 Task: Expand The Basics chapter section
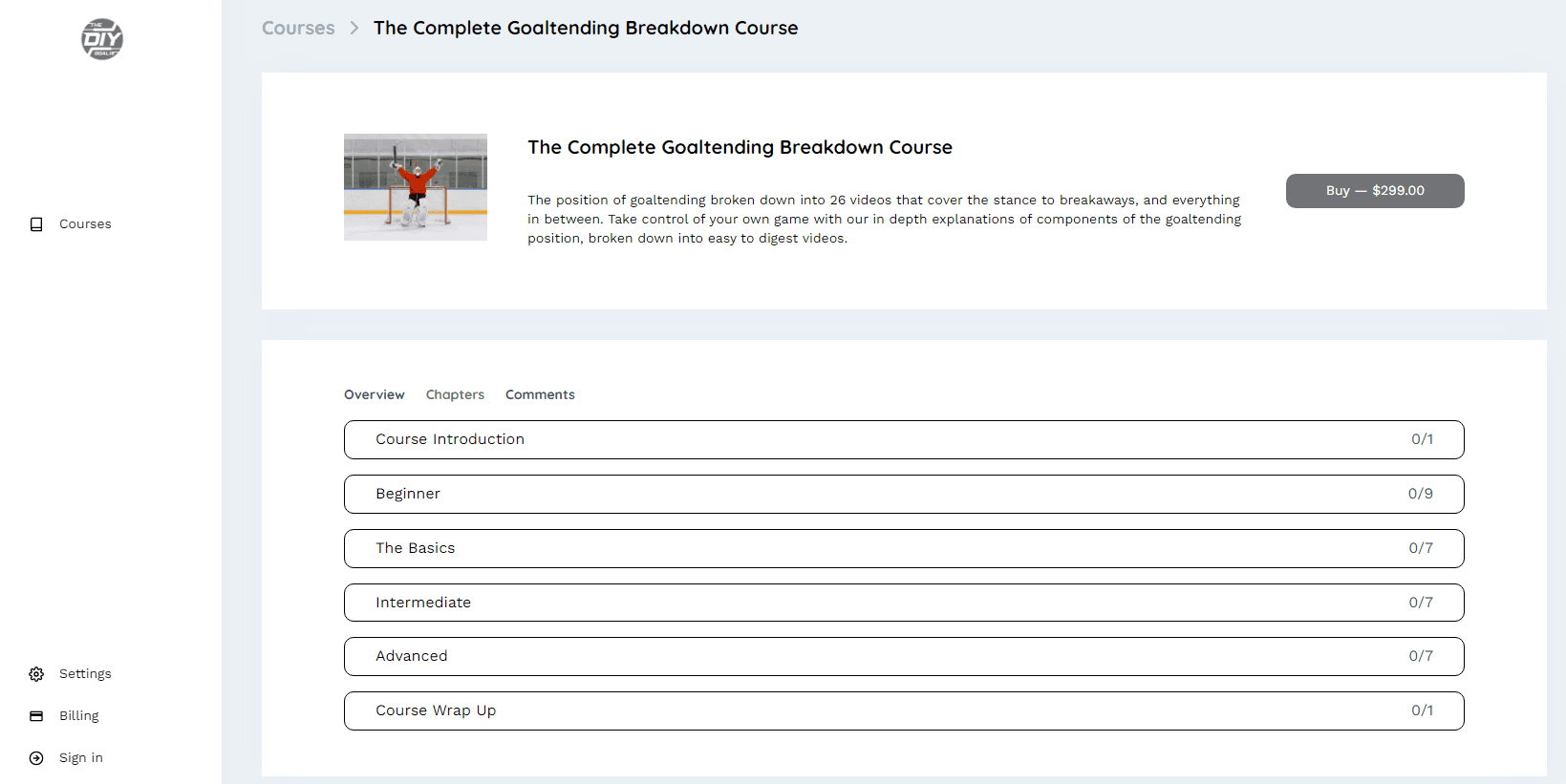coord(903,548)
